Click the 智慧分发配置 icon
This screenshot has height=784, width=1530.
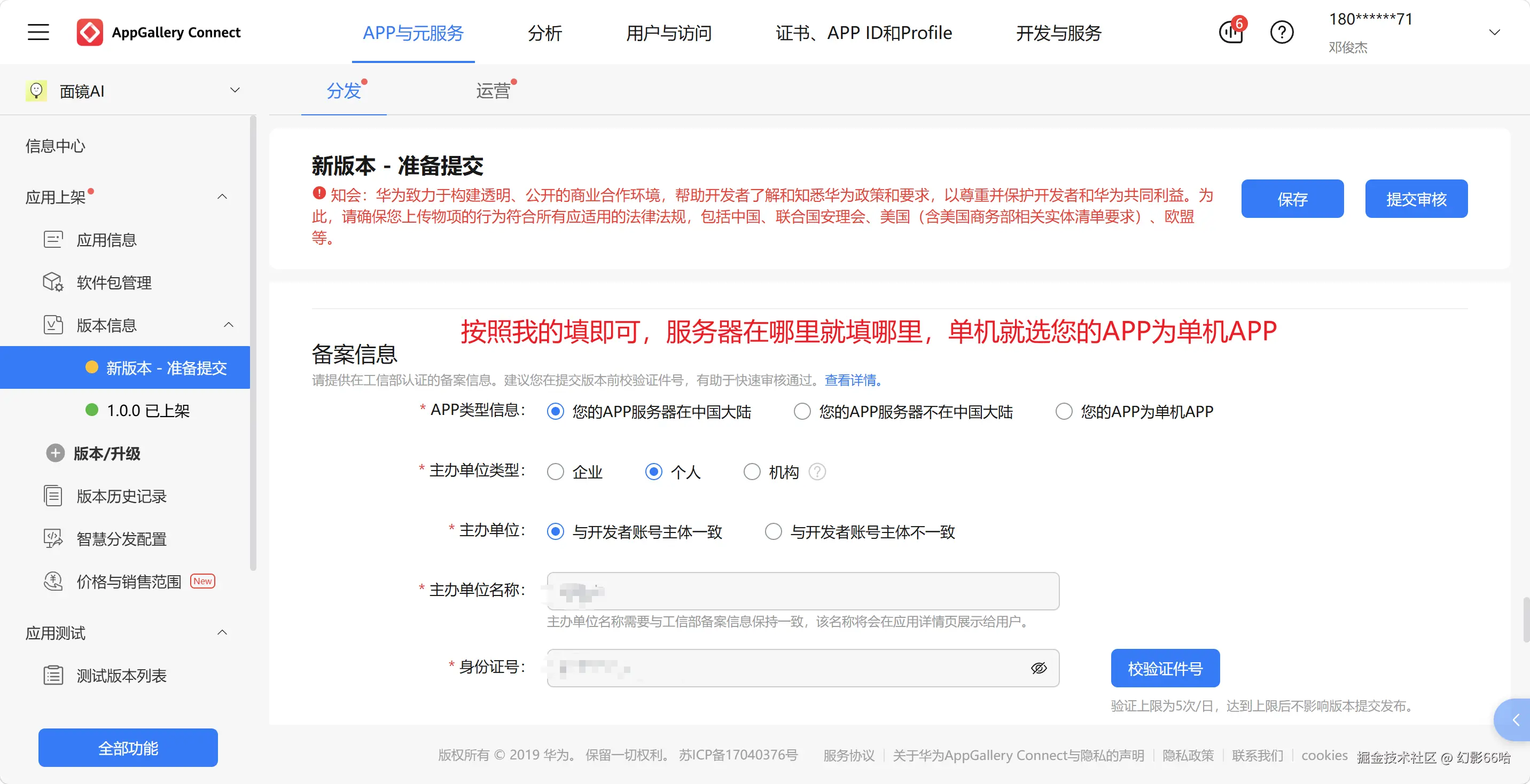click(x=53, y=539)
